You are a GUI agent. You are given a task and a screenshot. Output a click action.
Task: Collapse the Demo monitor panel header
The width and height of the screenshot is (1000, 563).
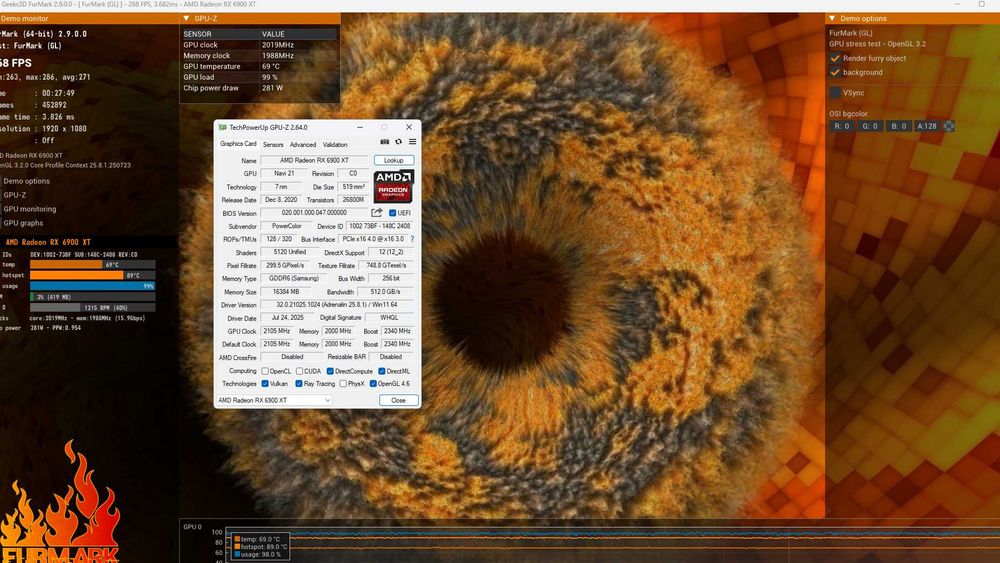click(88, 18)
